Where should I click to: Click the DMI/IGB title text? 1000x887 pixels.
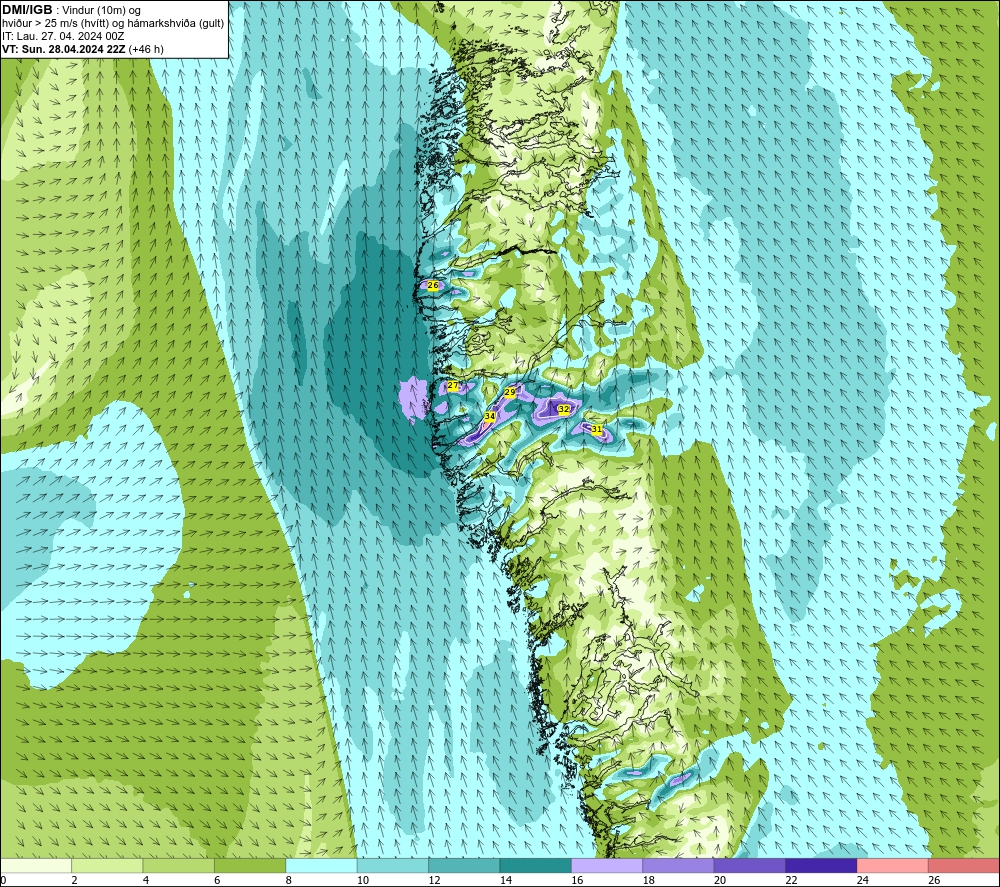tap(28, 10)
